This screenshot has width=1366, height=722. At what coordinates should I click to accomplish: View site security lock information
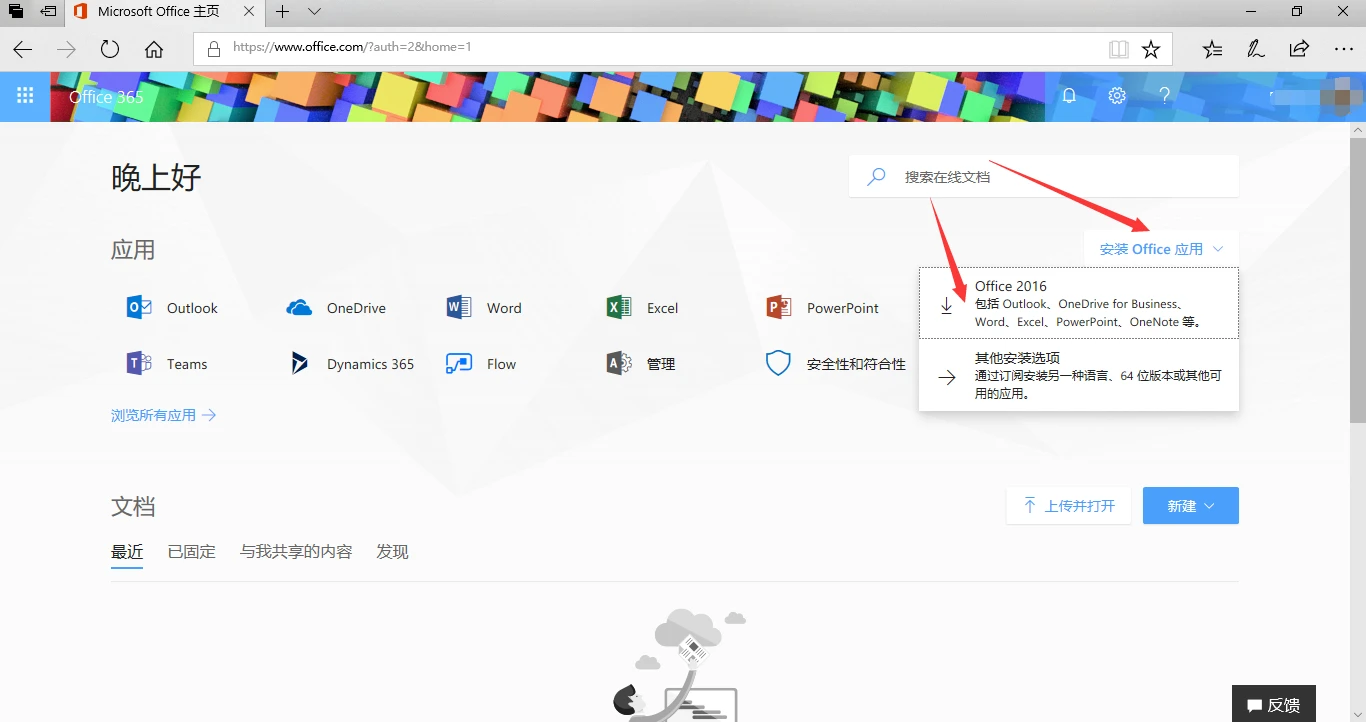[x=212, y=48]
